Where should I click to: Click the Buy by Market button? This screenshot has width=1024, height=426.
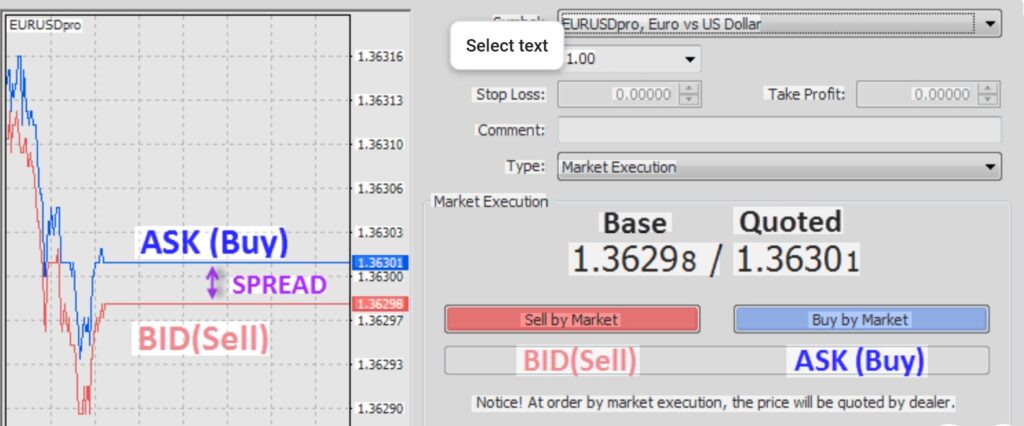pyautogui.click(x=861, y=320)
